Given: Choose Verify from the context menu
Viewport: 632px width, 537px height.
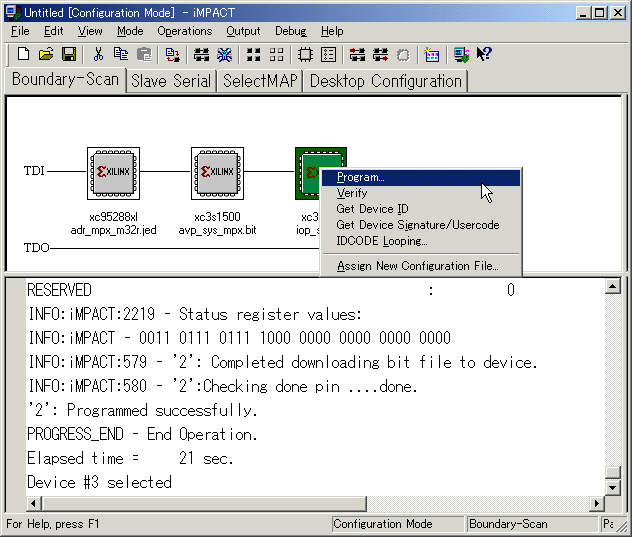Looking at the screenshot, I should click(x=421, y=193).
